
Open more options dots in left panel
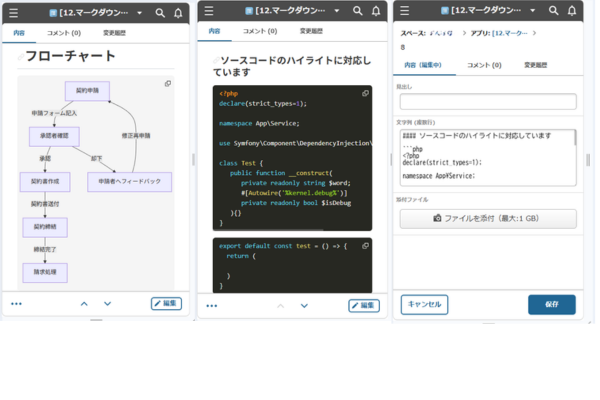(16, 304)
